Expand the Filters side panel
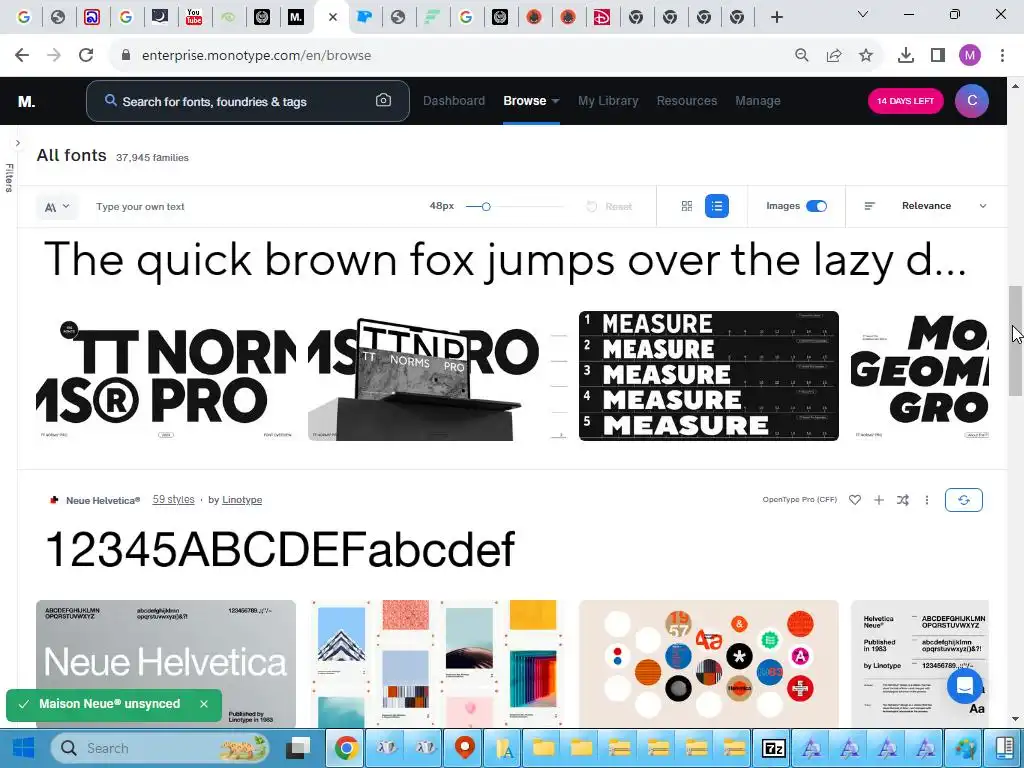The height and width of the screenshot is (768, 1024). (18, 143)
